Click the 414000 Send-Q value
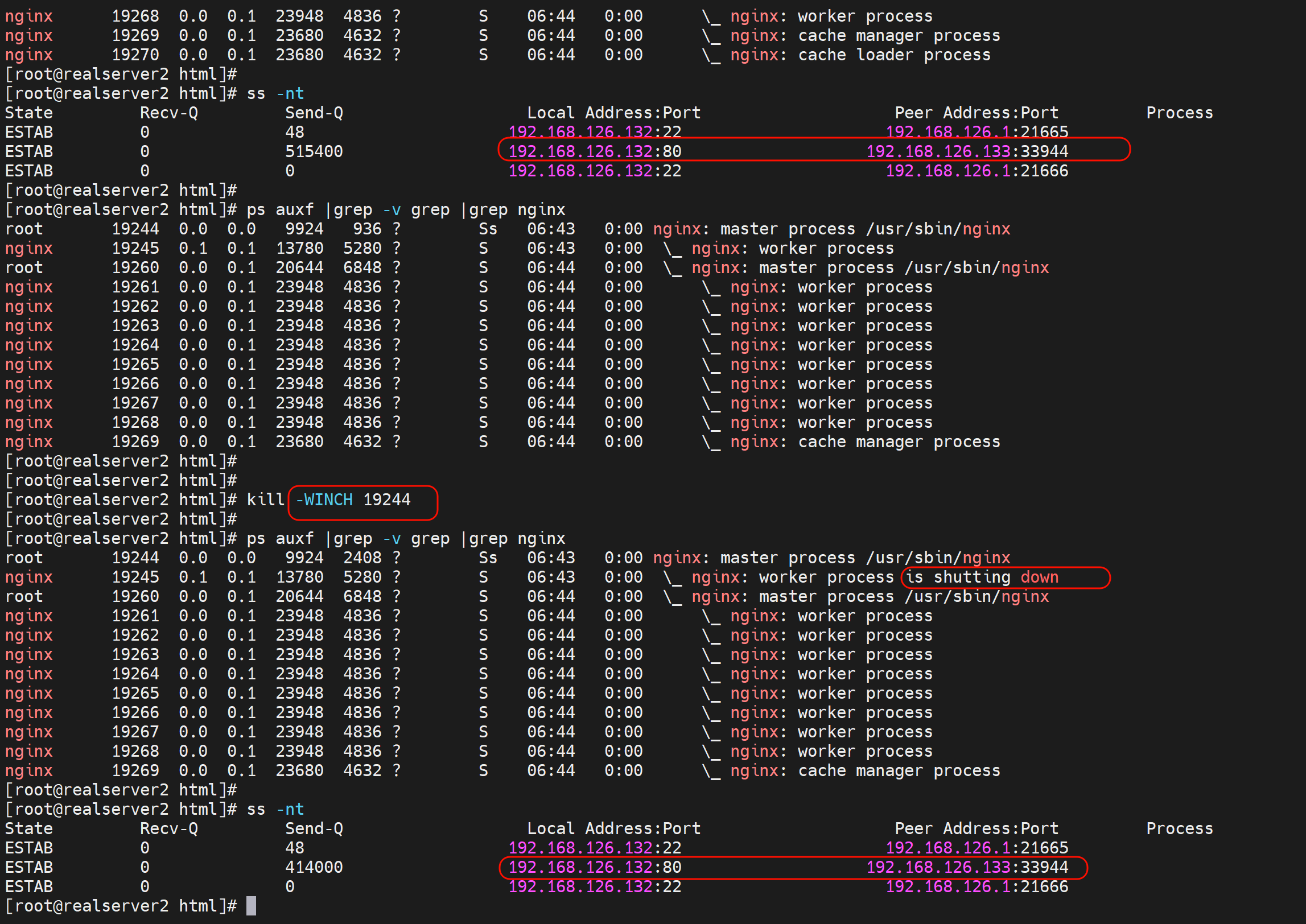 [314, 868]
